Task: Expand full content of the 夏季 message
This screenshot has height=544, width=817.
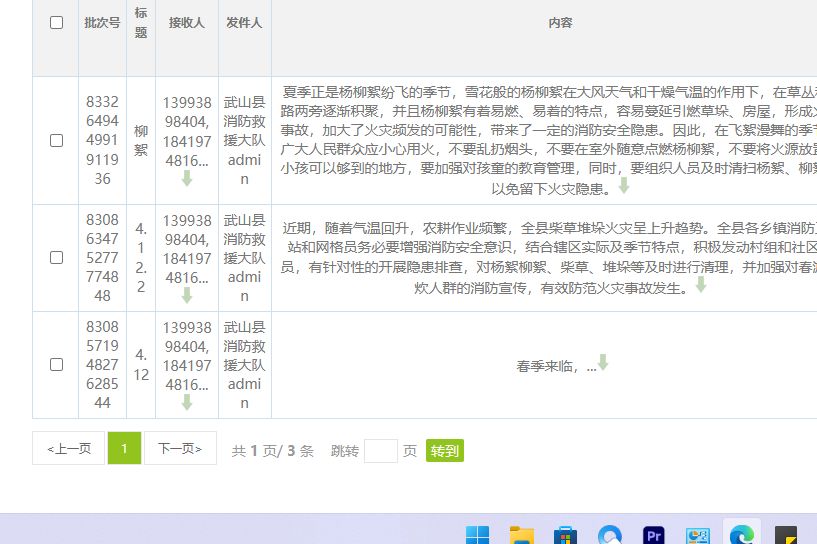Action: pyautogui.click(x=624, y=186)
